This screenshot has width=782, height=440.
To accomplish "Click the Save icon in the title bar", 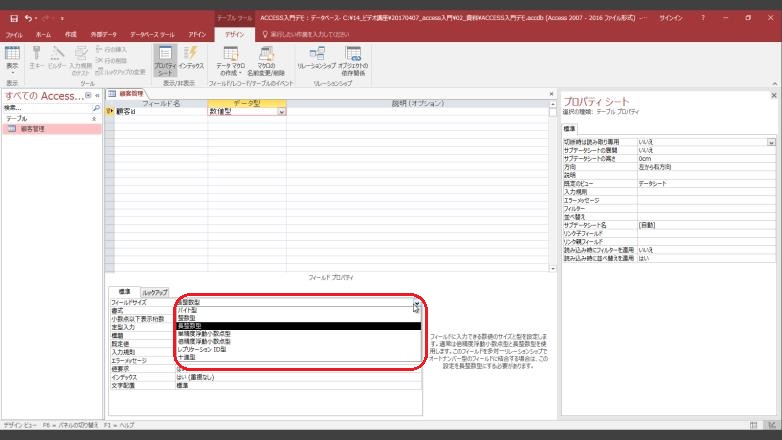I will point(13,18).
